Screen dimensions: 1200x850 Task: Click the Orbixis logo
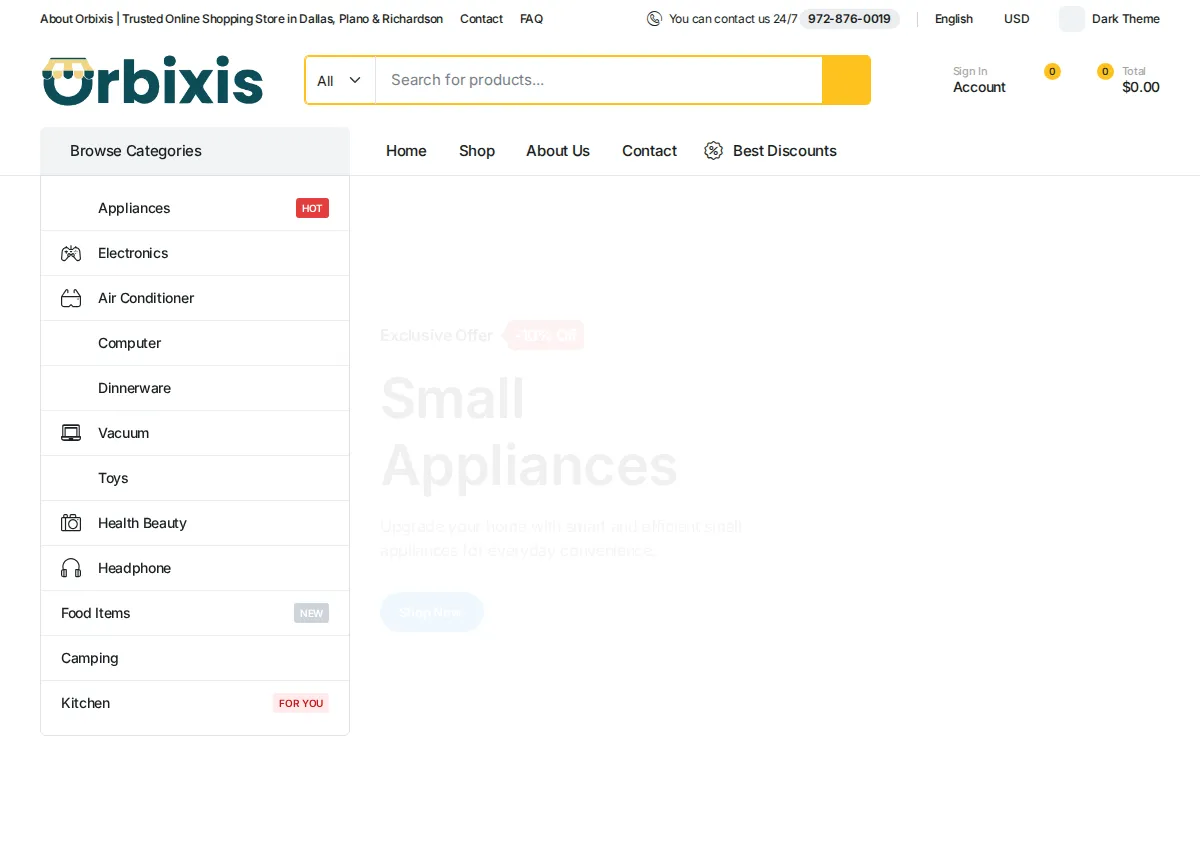coord(152,80)
